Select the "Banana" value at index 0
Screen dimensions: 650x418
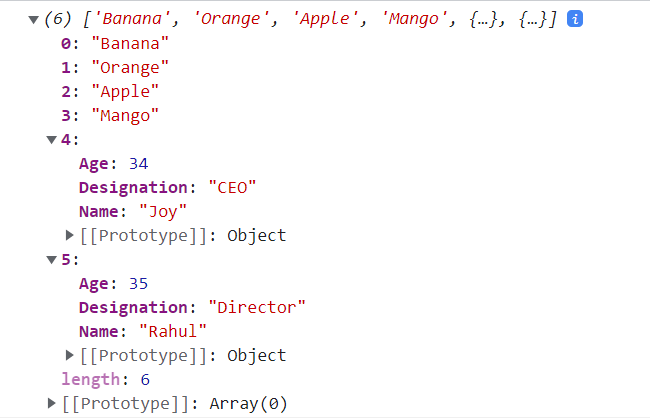tap(130, 44)
